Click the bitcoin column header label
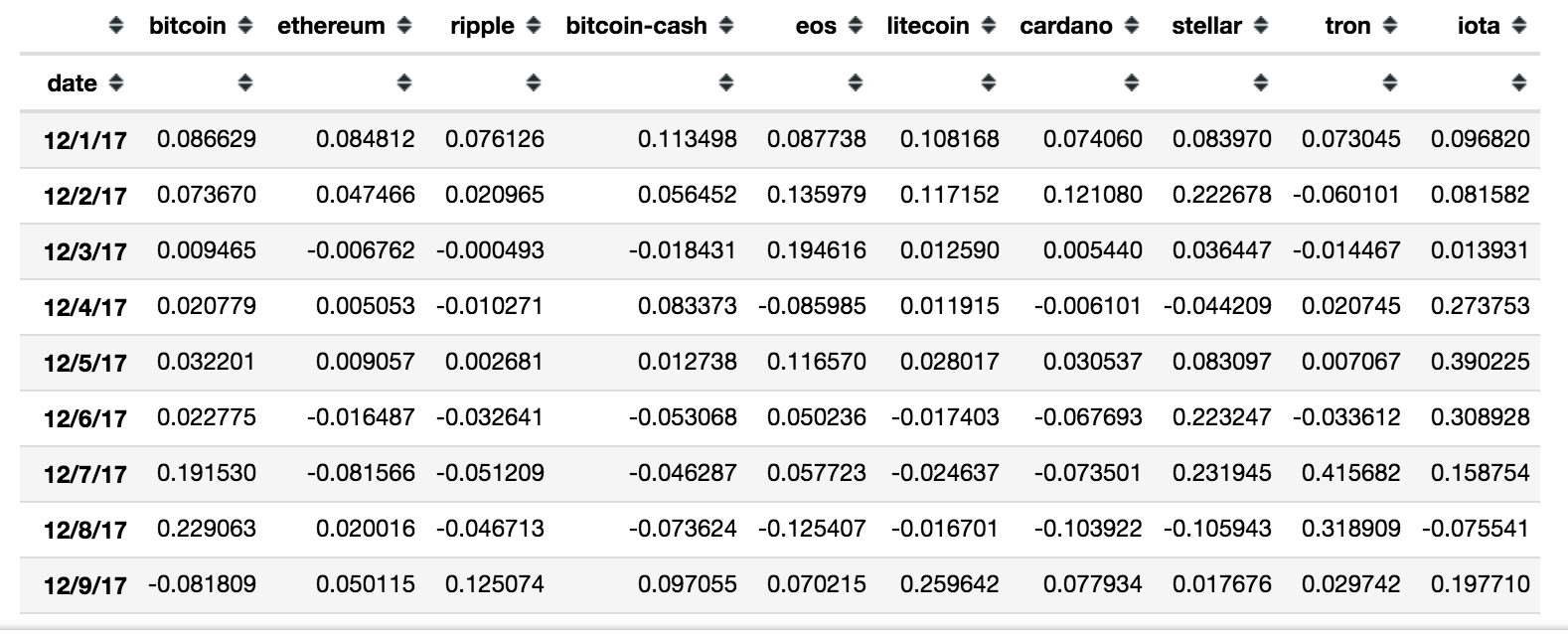Image resolution: width=1568 pixels, height=634 pixels. pyautogui.click(x=188, y=27)
